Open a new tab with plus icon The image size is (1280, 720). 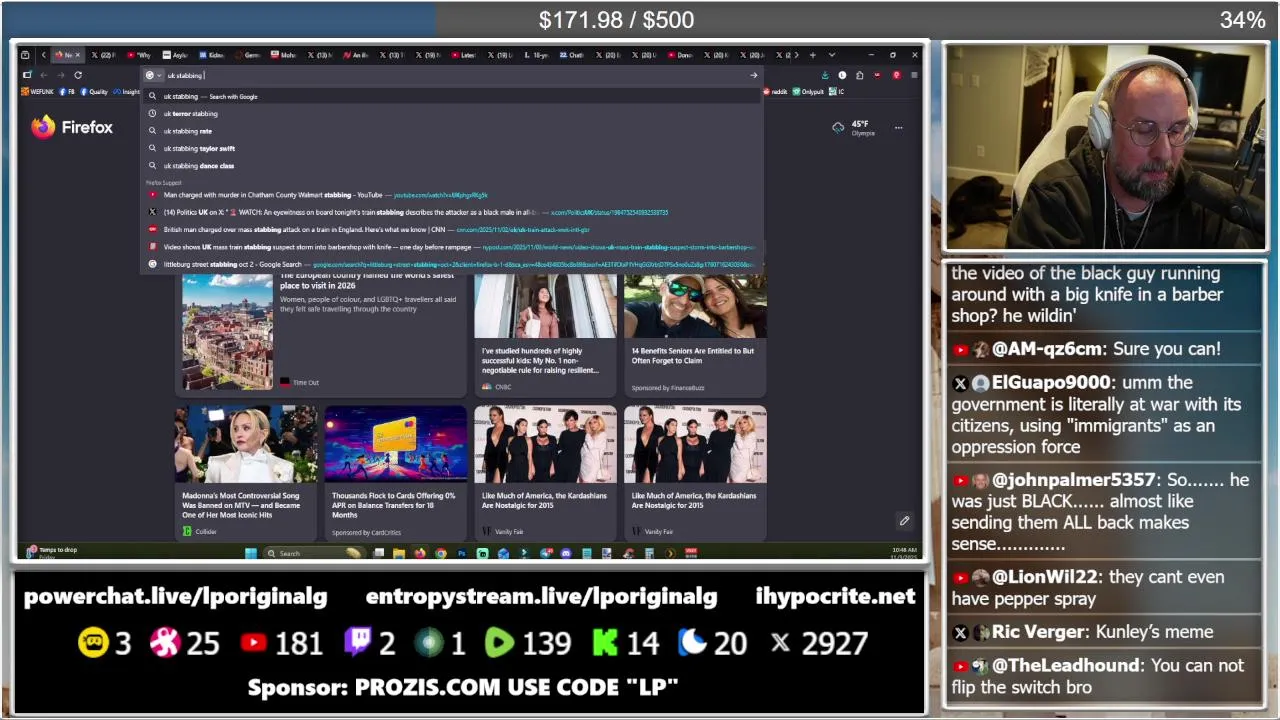pos(813,55)
